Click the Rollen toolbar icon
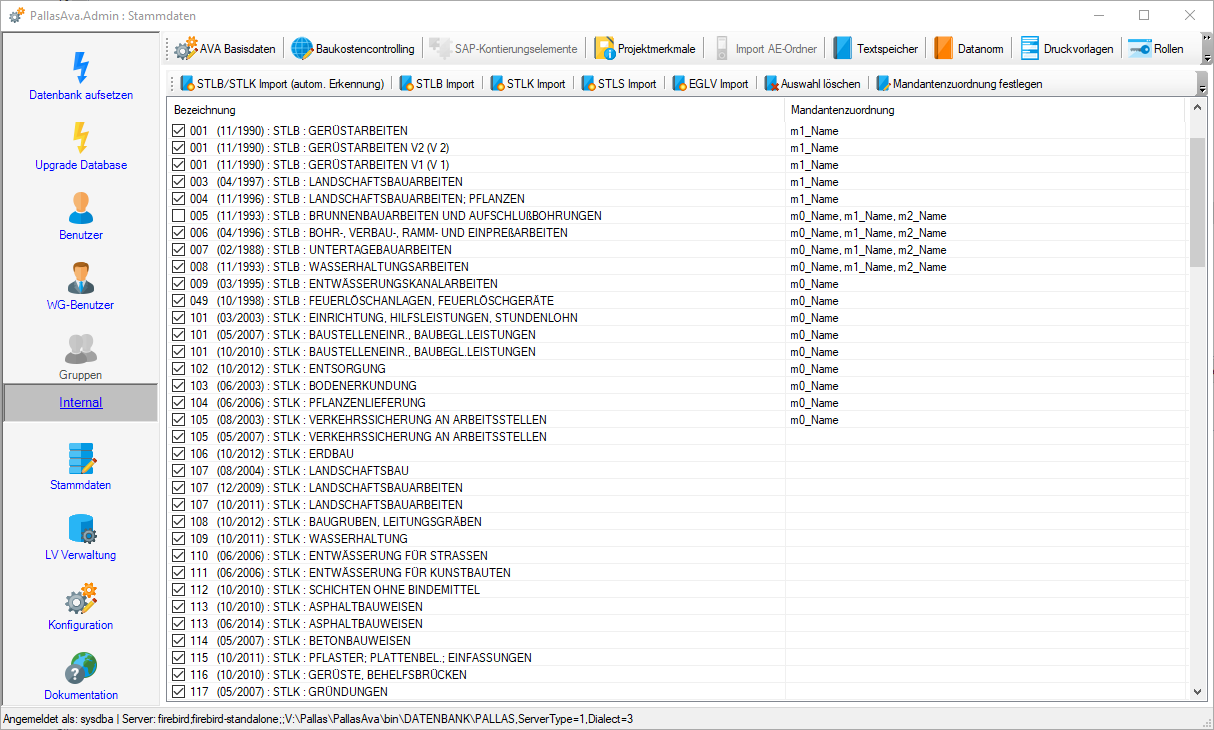 point(1139,48)
